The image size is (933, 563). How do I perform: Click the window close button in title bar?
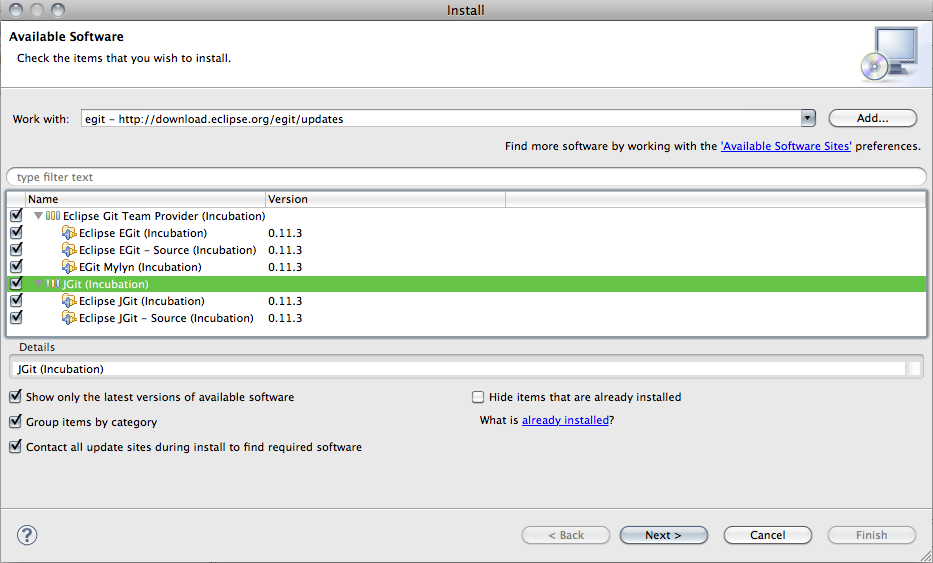pos(16,10)
